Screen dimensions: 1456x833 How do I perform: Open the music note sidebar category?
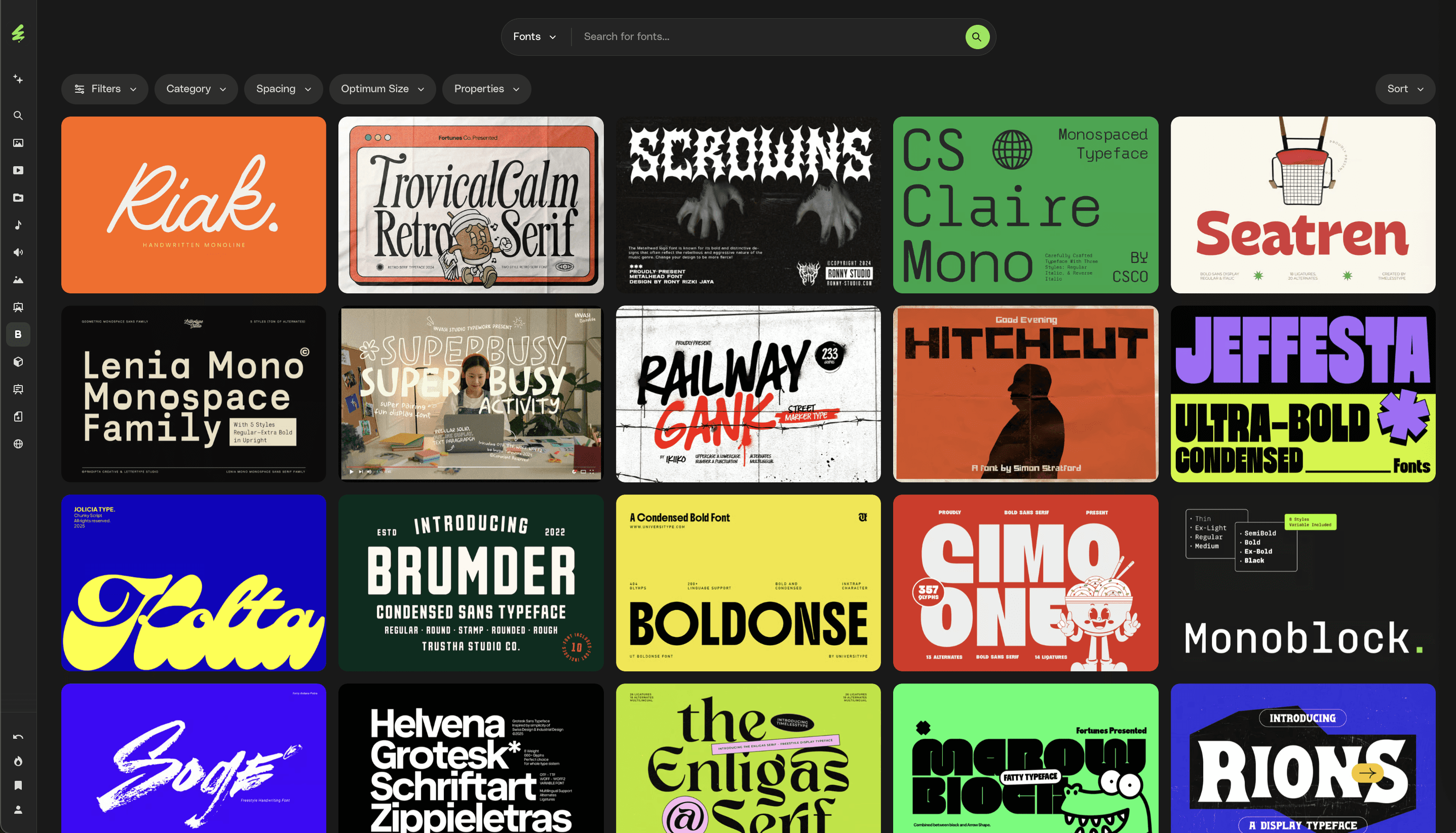[18, 225]
